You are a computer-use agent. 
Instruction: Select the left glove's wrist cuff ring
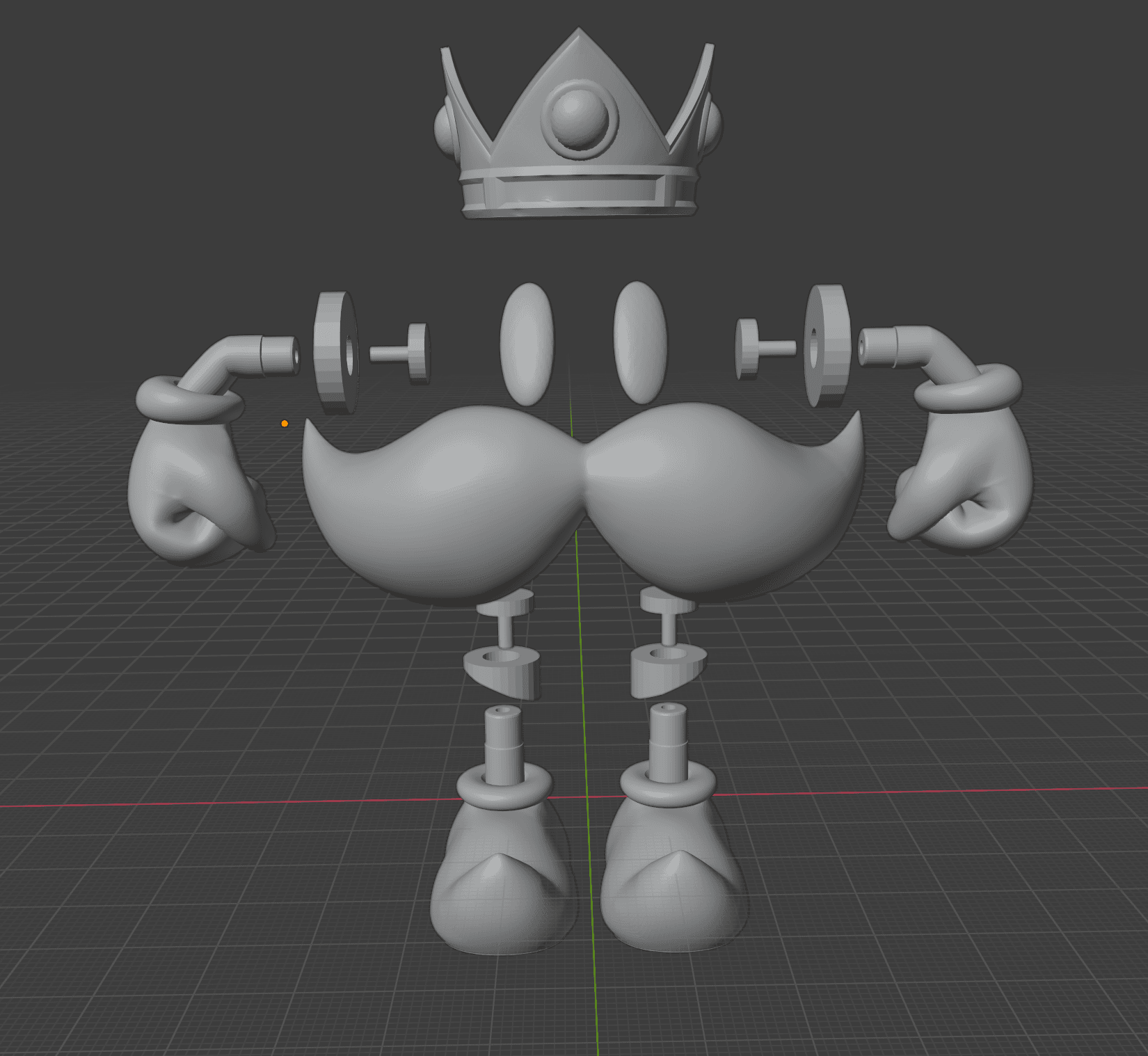(189, 401)
